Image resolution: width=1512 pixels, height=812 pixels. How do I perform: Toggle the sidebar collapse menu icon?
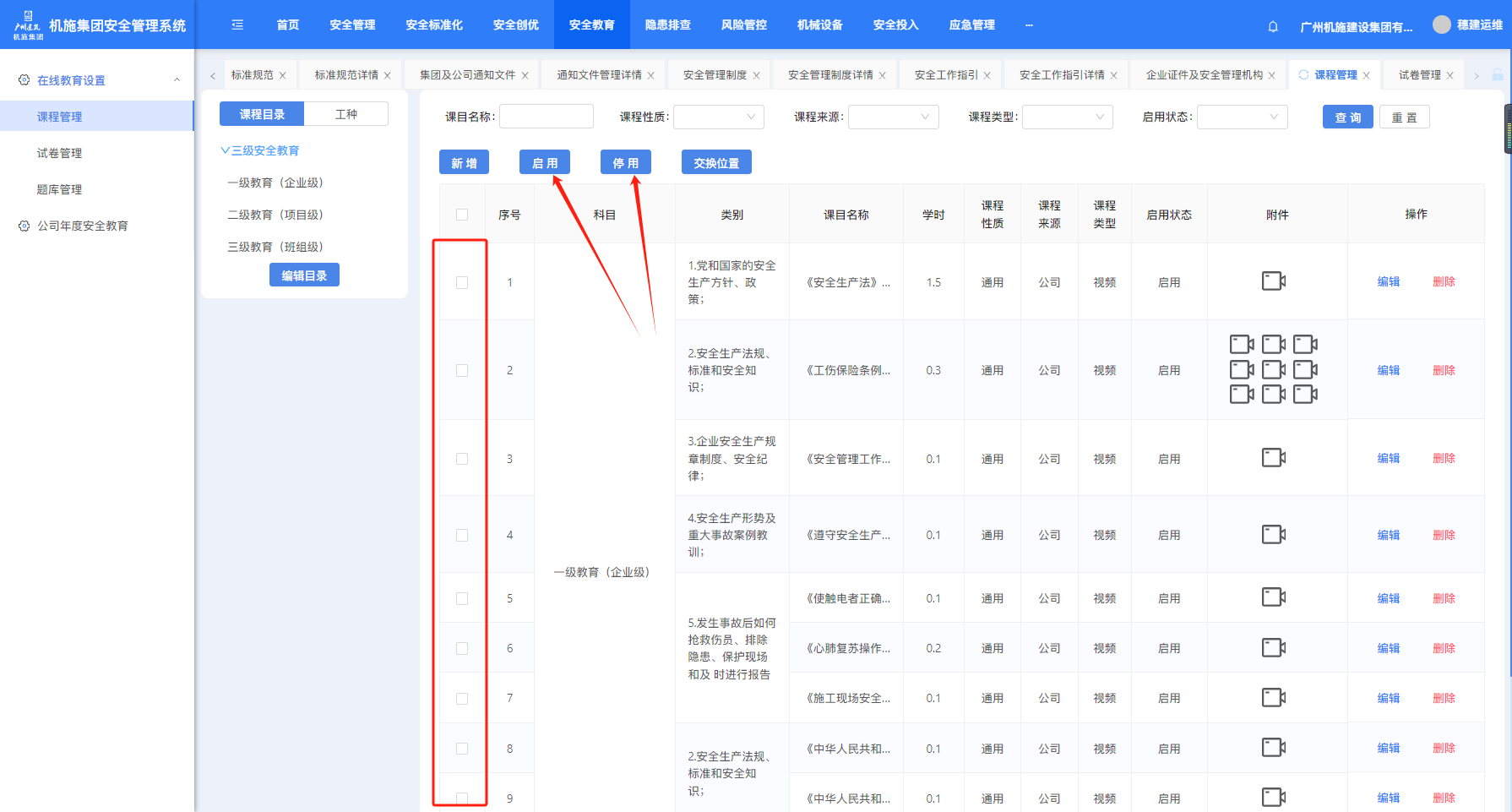[x=237, y=25]
